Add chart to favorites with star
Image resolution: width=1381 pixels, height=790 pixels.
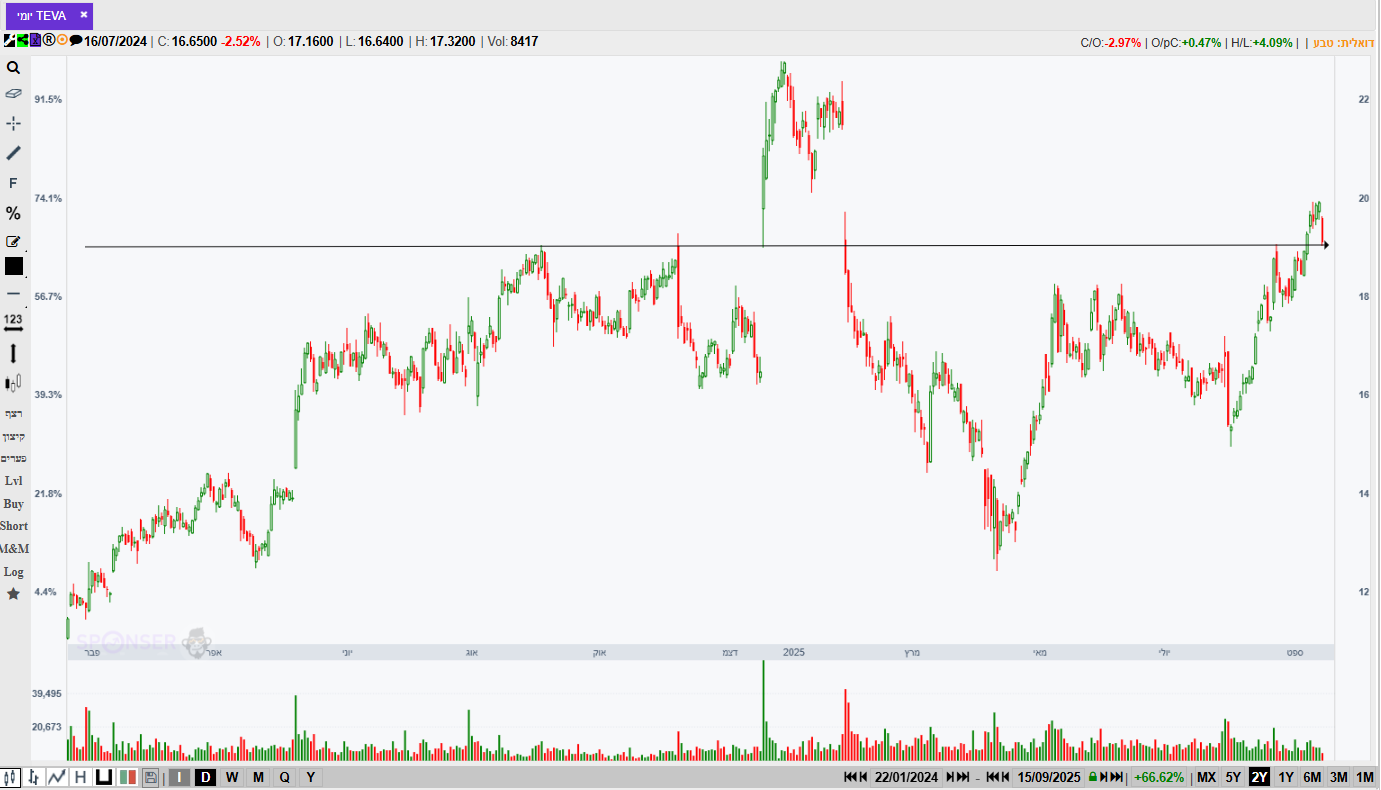click(14, 594)
